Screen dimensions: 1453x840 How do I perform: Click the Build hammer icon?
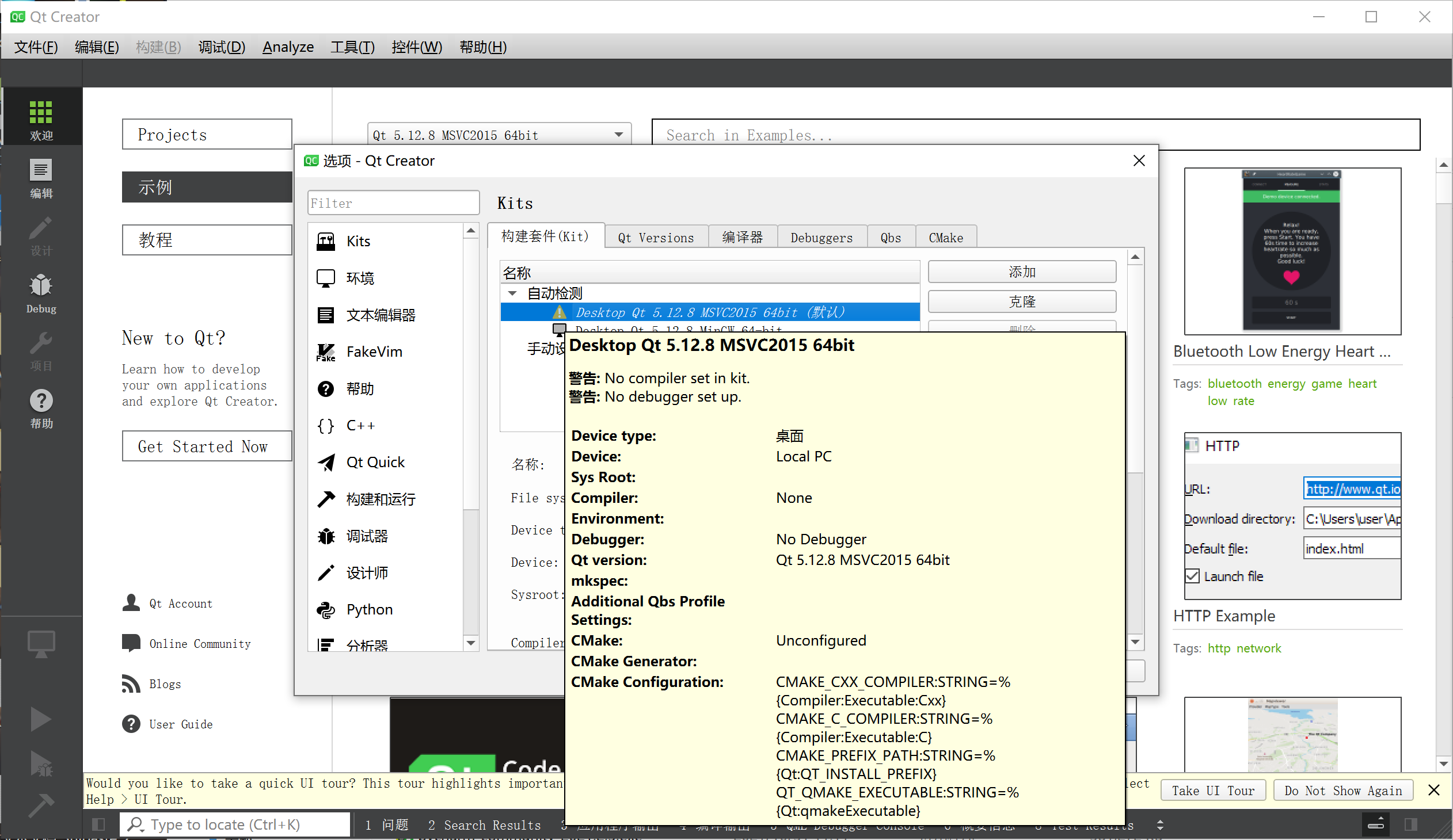[41, 805]
